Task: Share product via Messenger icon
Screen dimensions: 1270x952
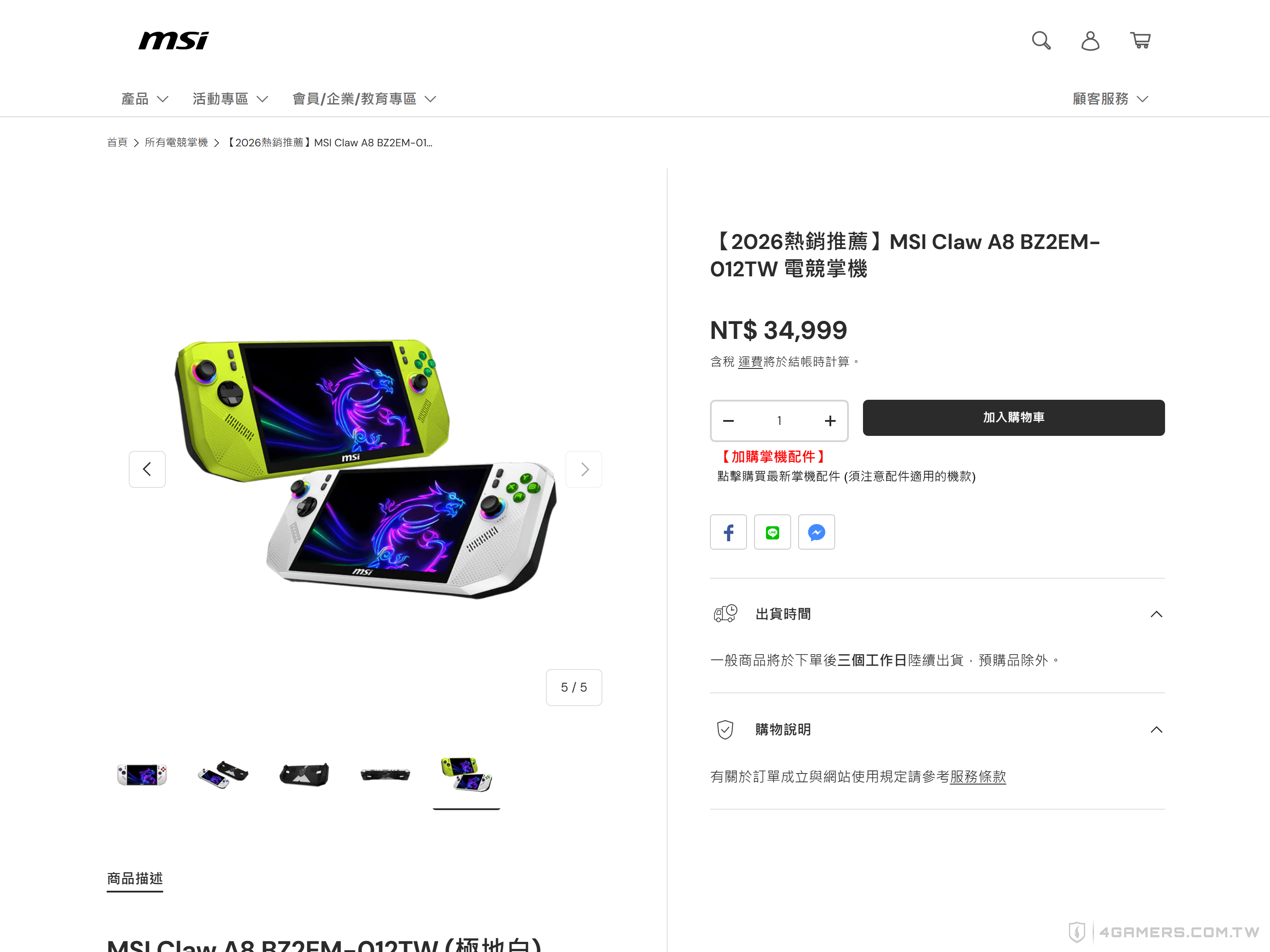Action: tap(816, 532)
